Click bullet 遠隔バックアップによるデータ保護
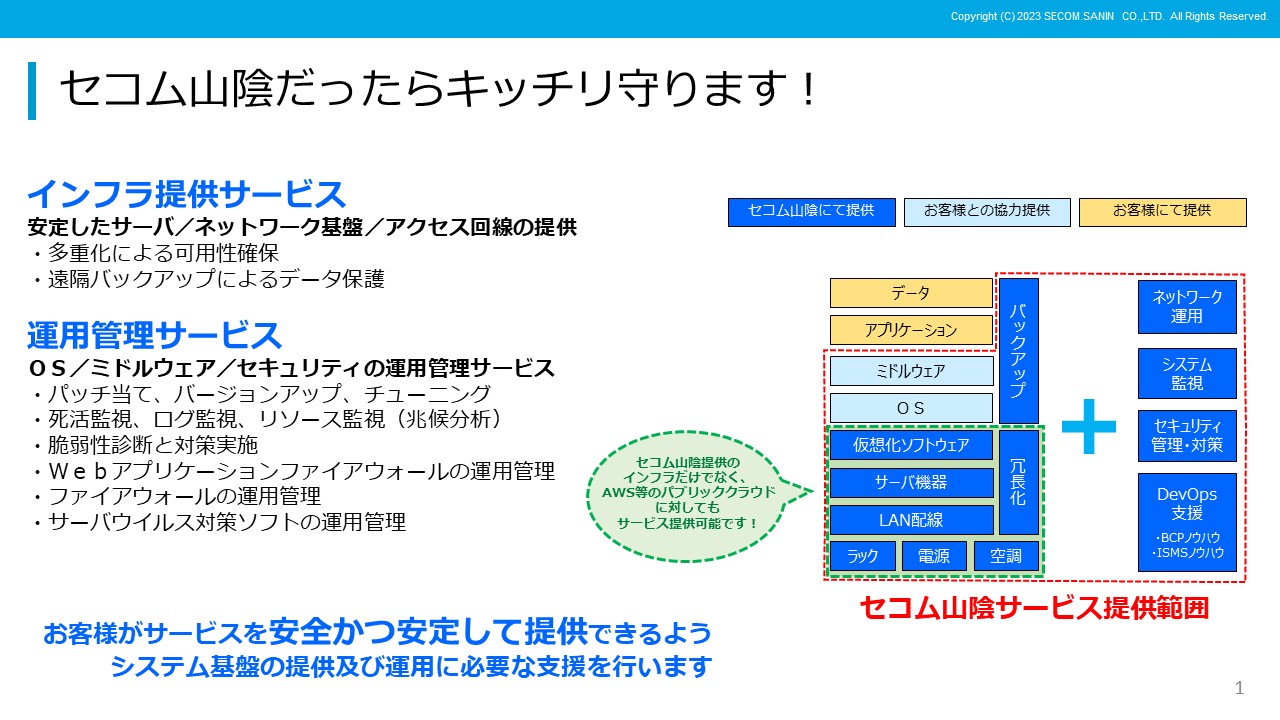This screenshot has width=1280, height=720. (207, 279)
